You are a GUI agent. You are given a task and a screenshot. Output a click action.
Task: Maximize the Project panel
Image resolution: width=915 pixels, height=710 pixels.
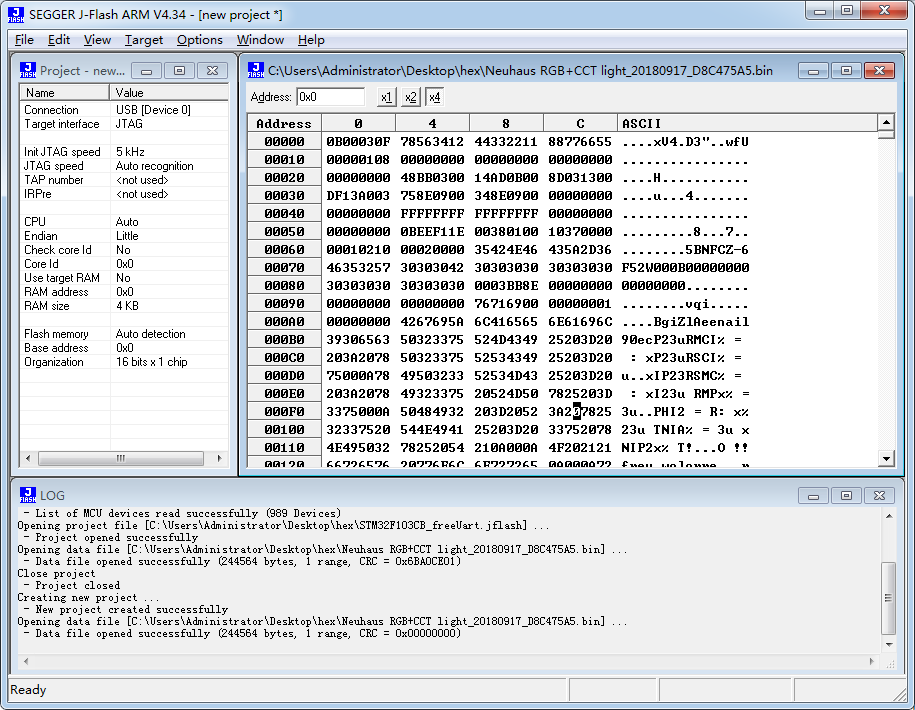(180, 71)
